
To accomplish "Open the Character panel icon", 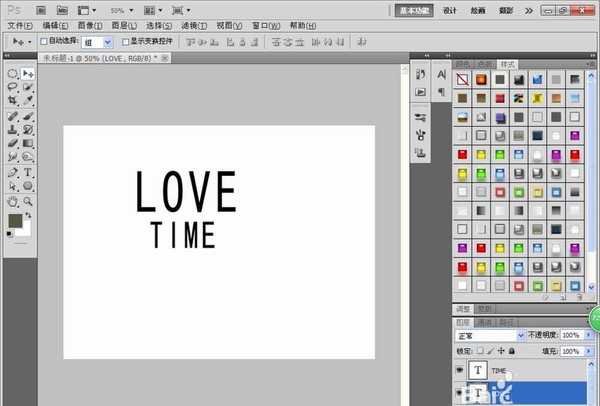I will (x=421, y=74).
